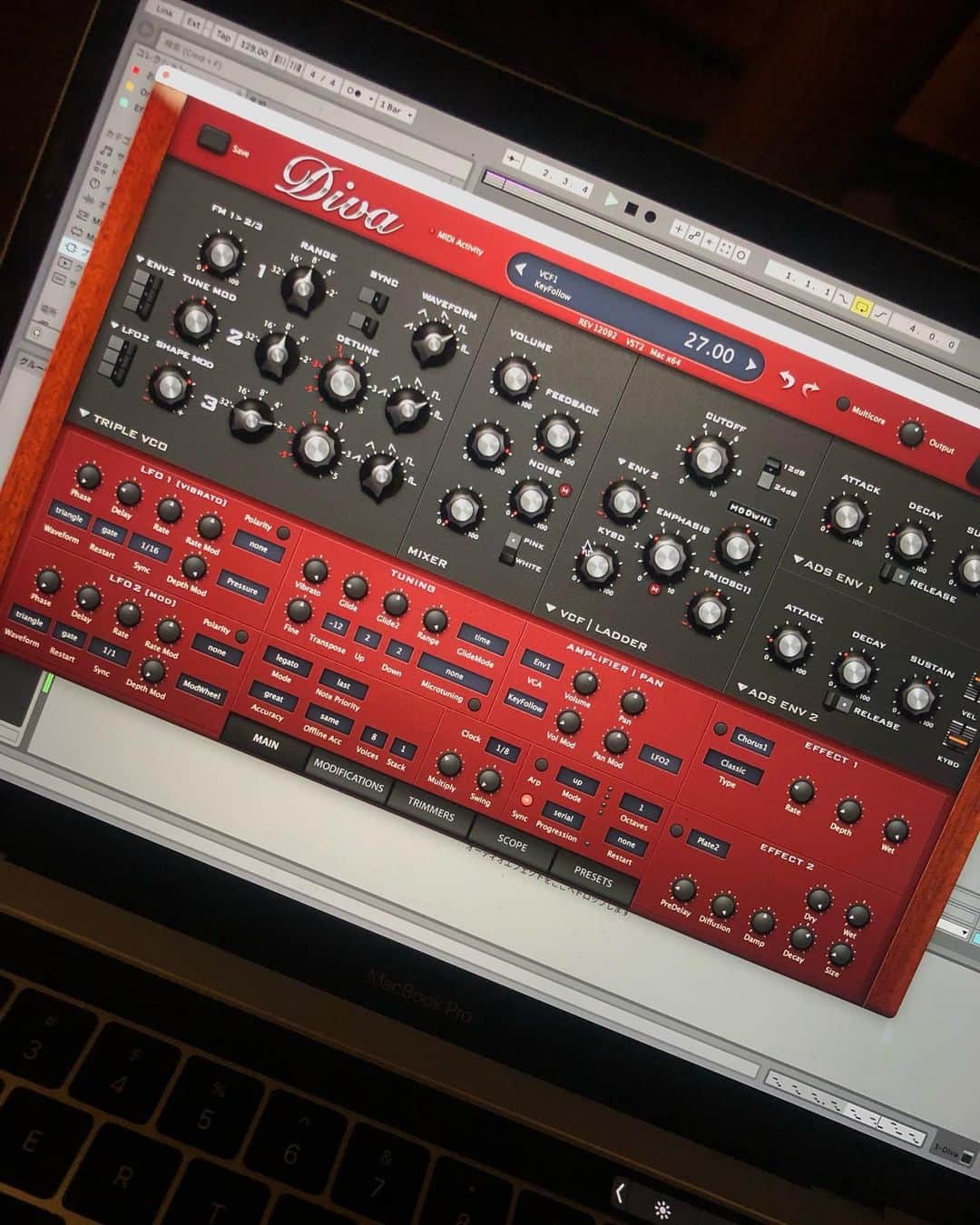Toggle the filter 12dB/24dB slope switch

770,477
